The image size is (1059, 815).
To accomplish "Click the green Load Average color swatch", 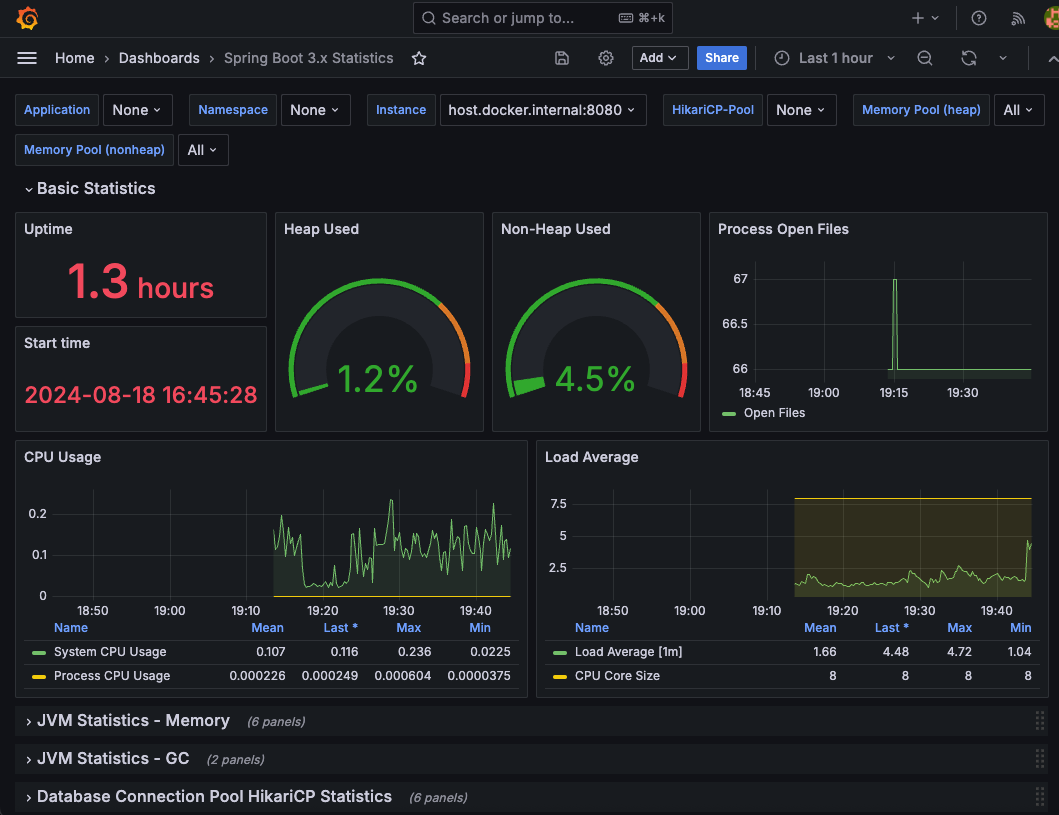I will [x=559, y=652].
